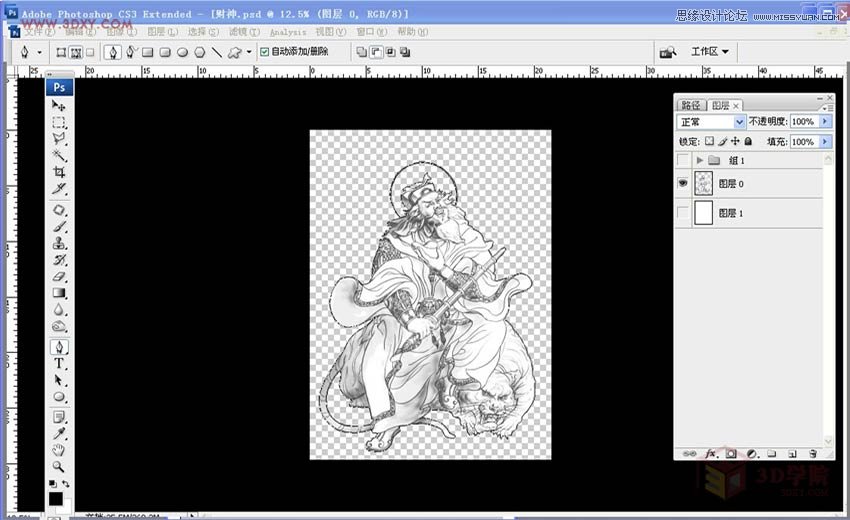Click Delete layer trash icon

click(812, 454)
